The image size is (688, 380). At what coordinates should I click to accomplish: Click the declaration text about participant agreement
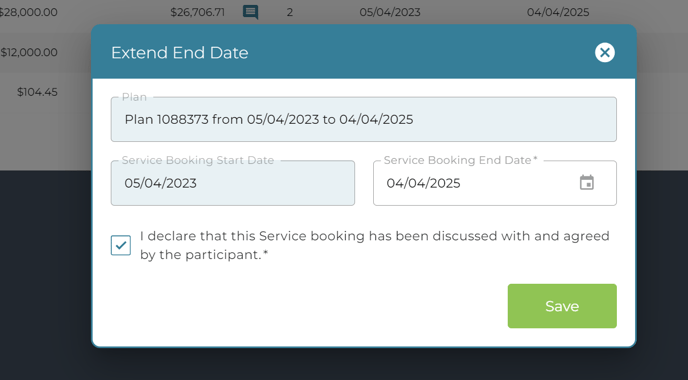(x=374, y=245)
